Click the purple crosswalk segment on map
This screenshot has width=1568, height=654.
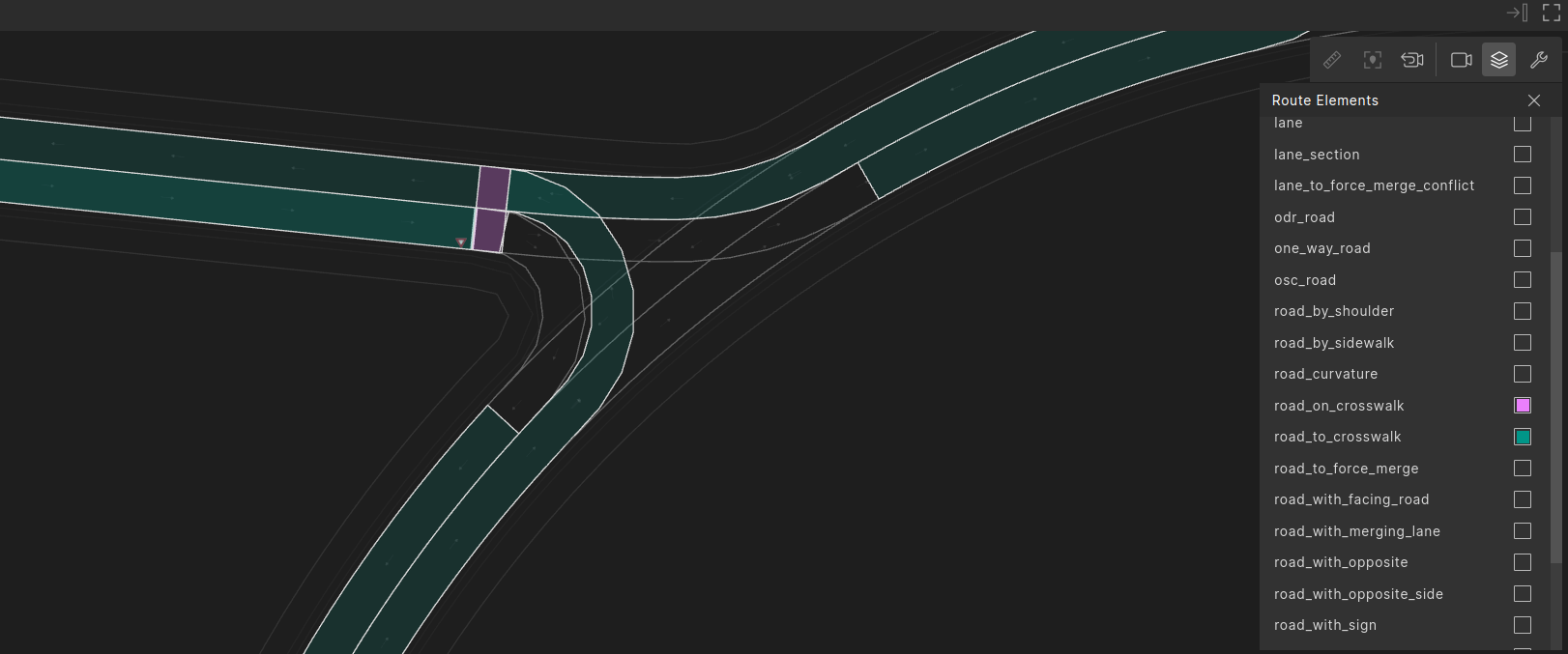click(x=492, y=188)
